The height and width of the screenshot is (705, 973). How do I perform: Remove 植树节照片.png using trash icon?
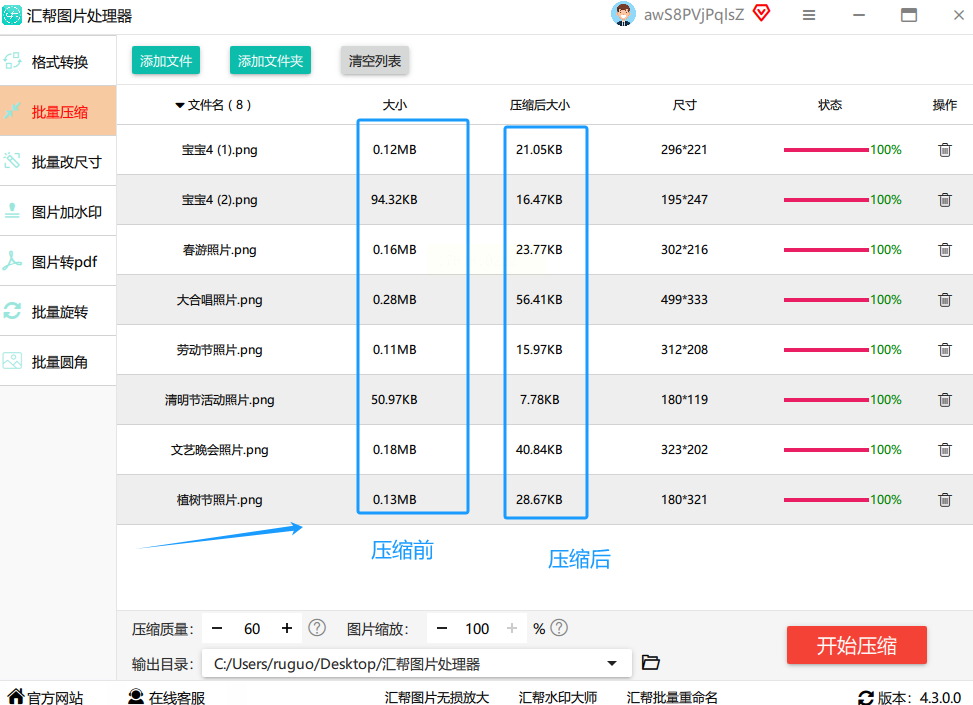944,500
